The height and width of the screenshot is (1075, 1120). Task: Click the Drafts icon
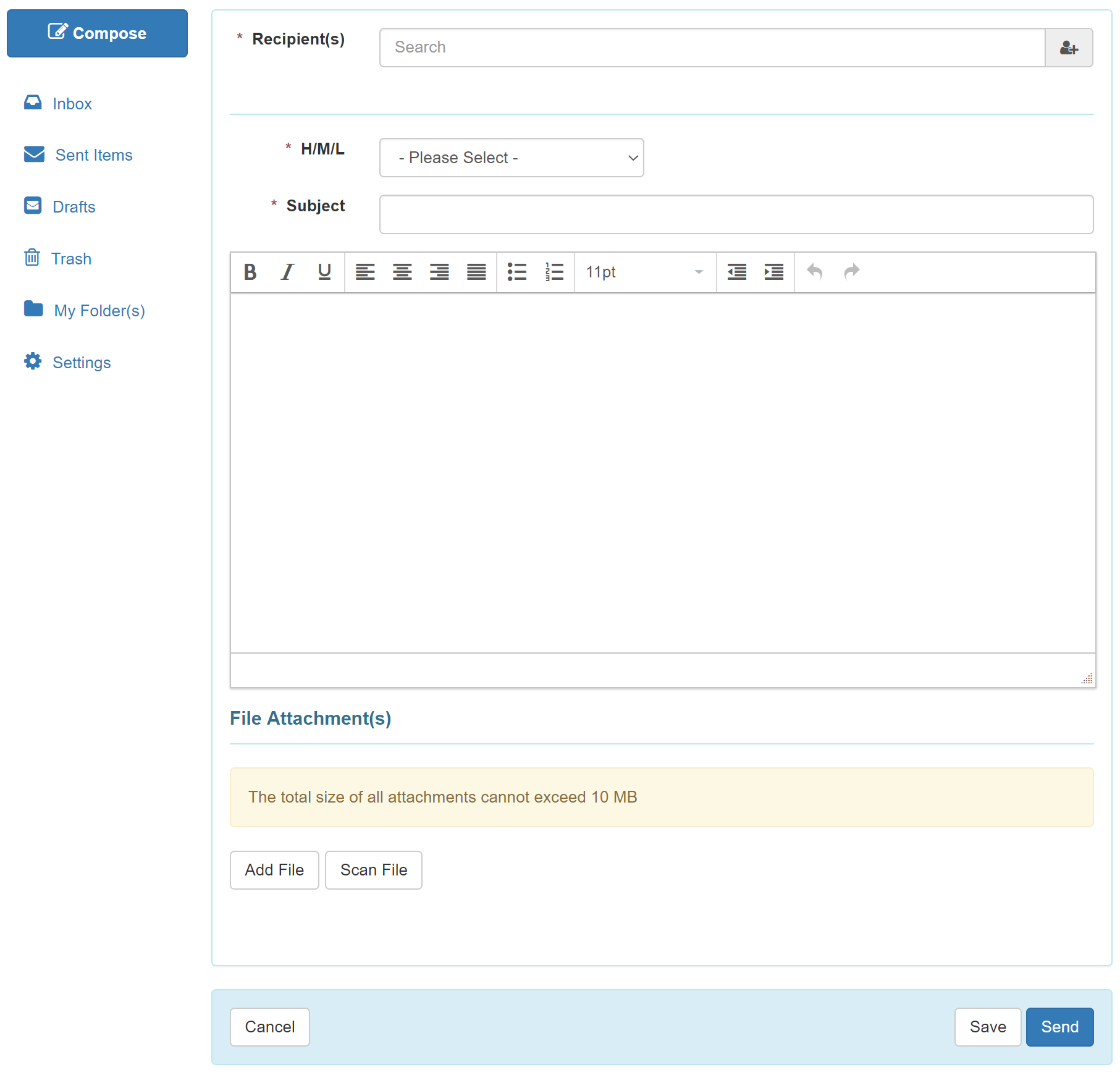click(x=33, y=205)
